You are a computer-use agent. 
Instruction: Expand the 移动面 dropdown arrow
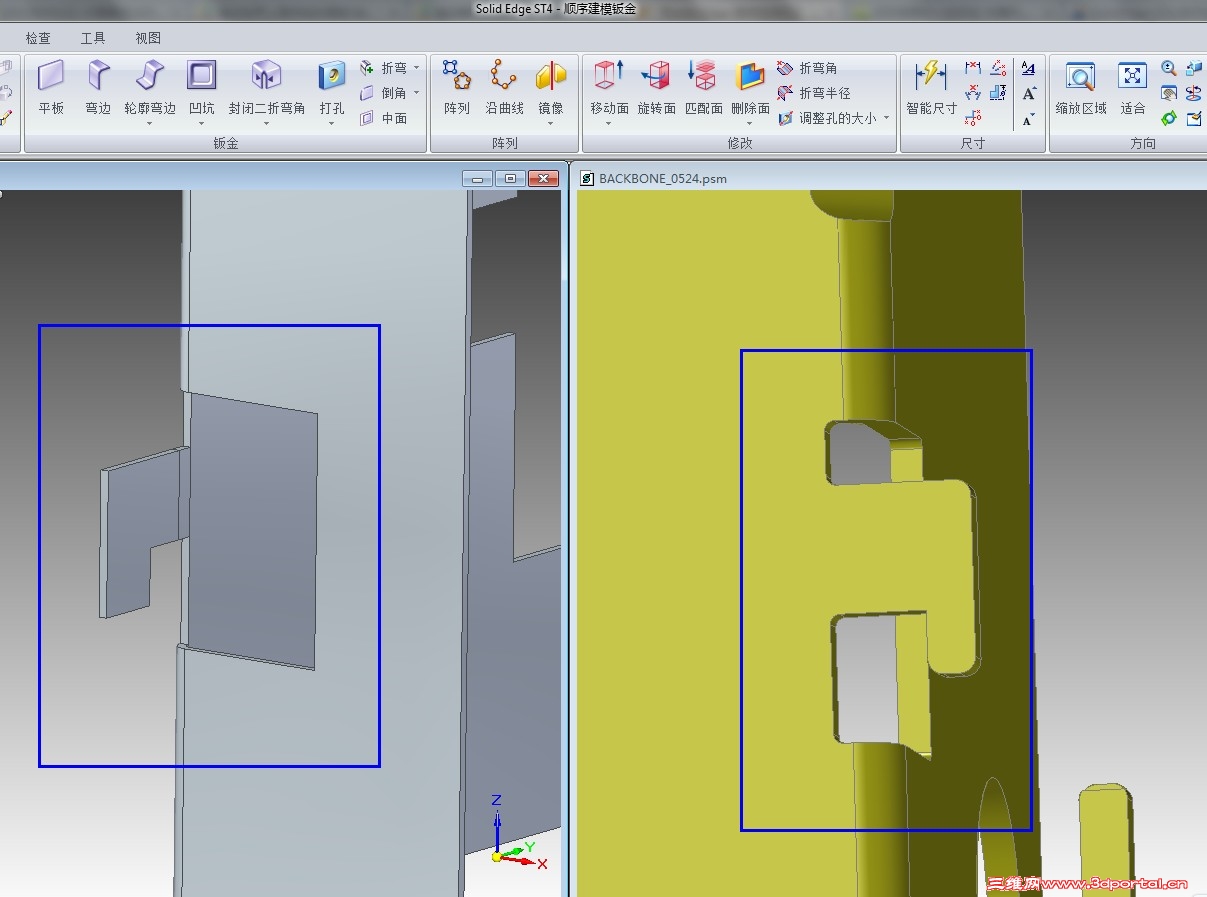[609, 124]
